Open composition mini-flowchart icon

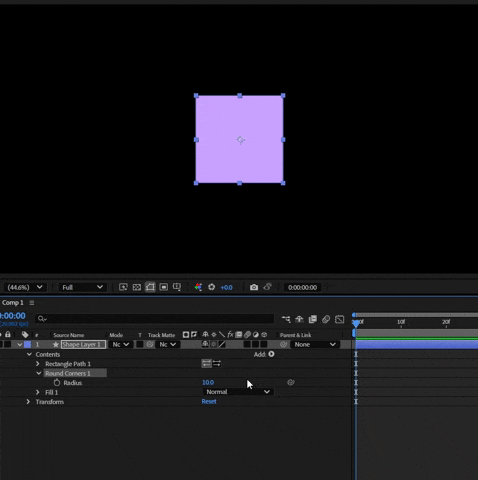[286, 319]
